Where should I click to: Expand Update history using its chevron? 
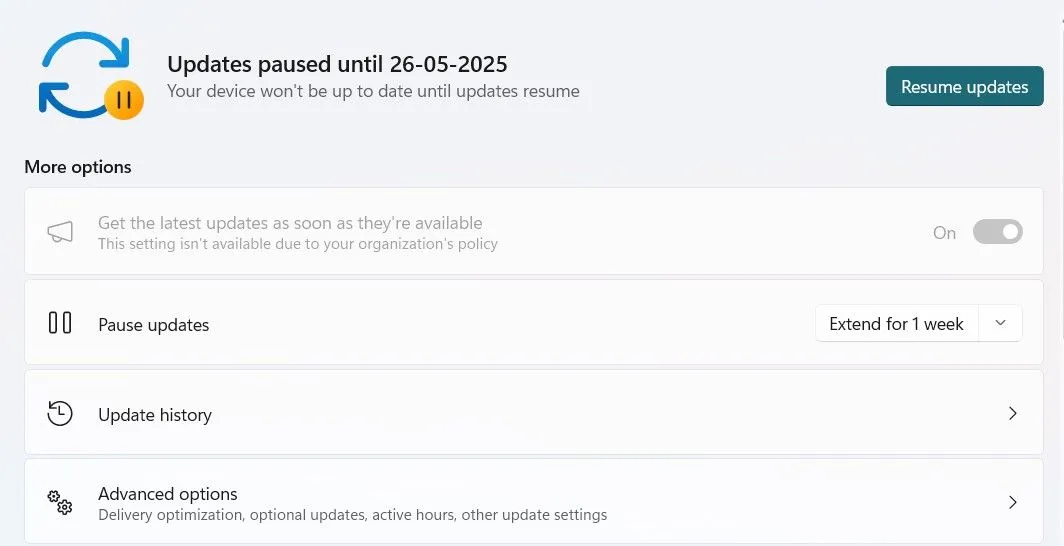click(x=1012, y=413)
